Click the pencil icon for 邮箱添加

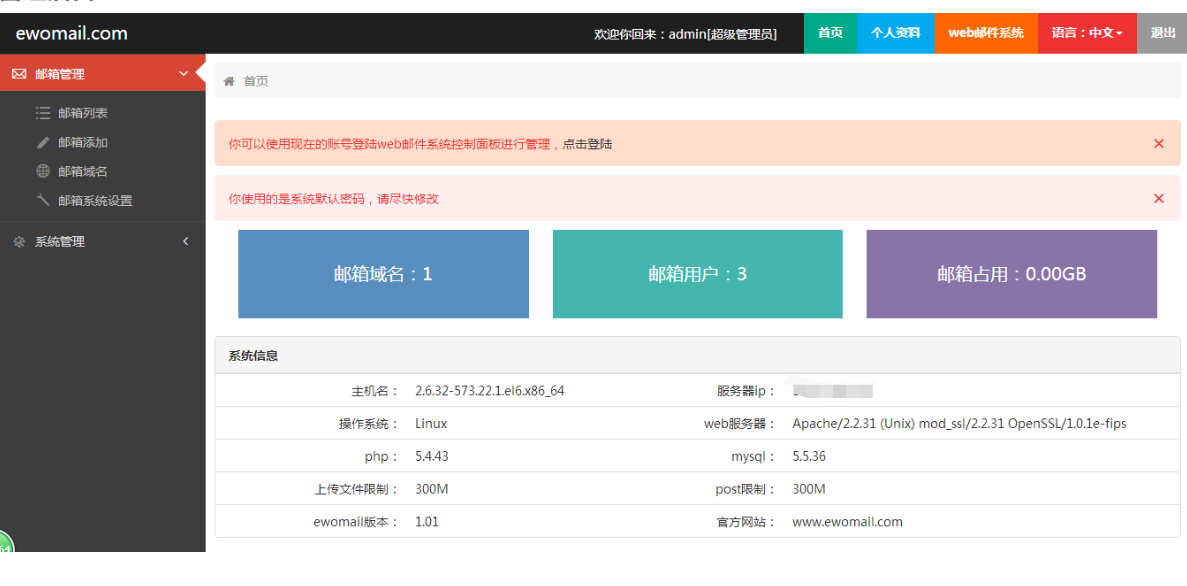coord(42,142)
